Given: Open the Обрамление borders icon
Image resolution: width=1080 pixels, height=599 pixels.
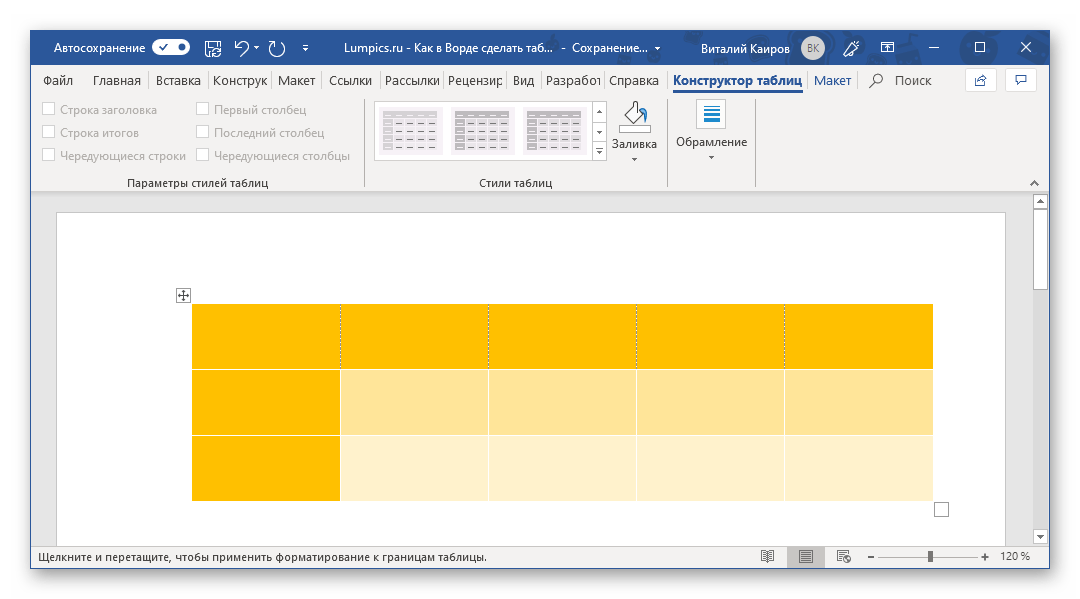Looking at the screenshot, I should [x=711, y=115].
